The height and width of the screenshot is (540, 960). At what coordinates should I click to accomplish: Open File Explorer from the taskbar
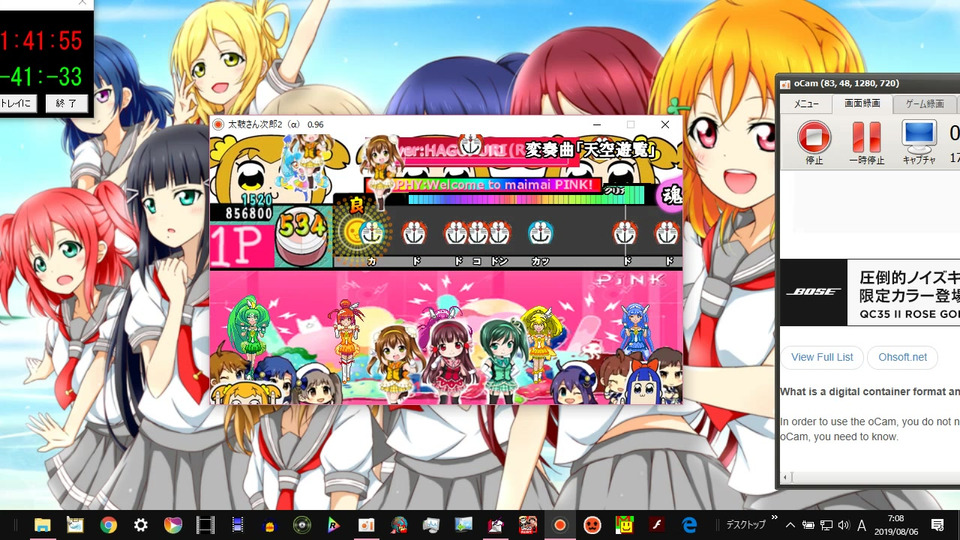(42, 525)
